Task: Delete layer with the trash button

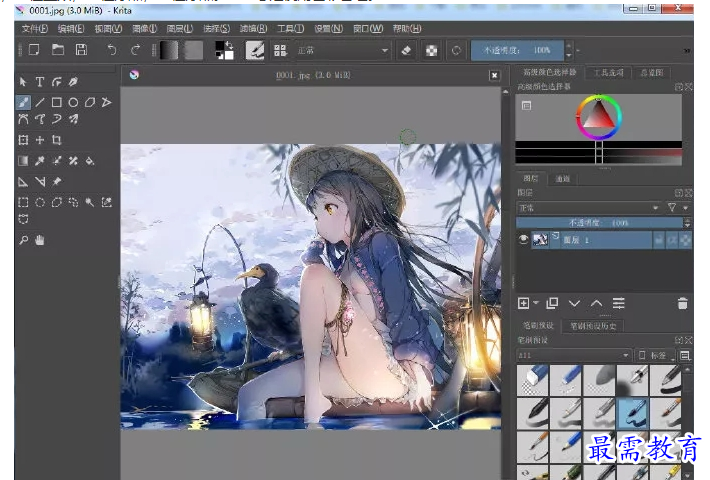Action: tap(683, 303)
